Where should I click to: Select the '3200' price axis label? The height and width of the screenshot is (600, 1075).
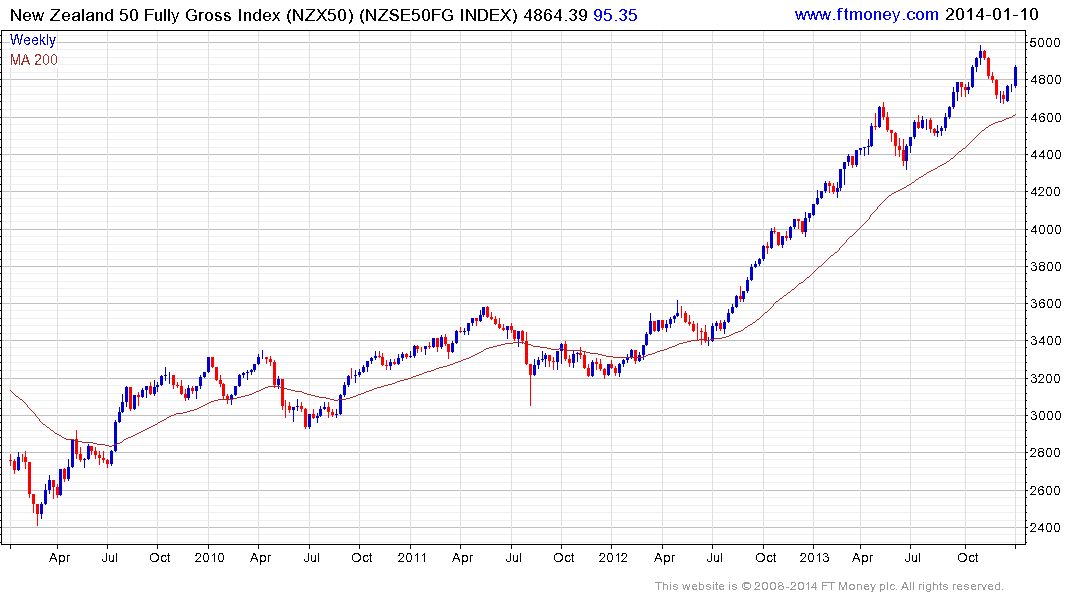(1046, 379)
